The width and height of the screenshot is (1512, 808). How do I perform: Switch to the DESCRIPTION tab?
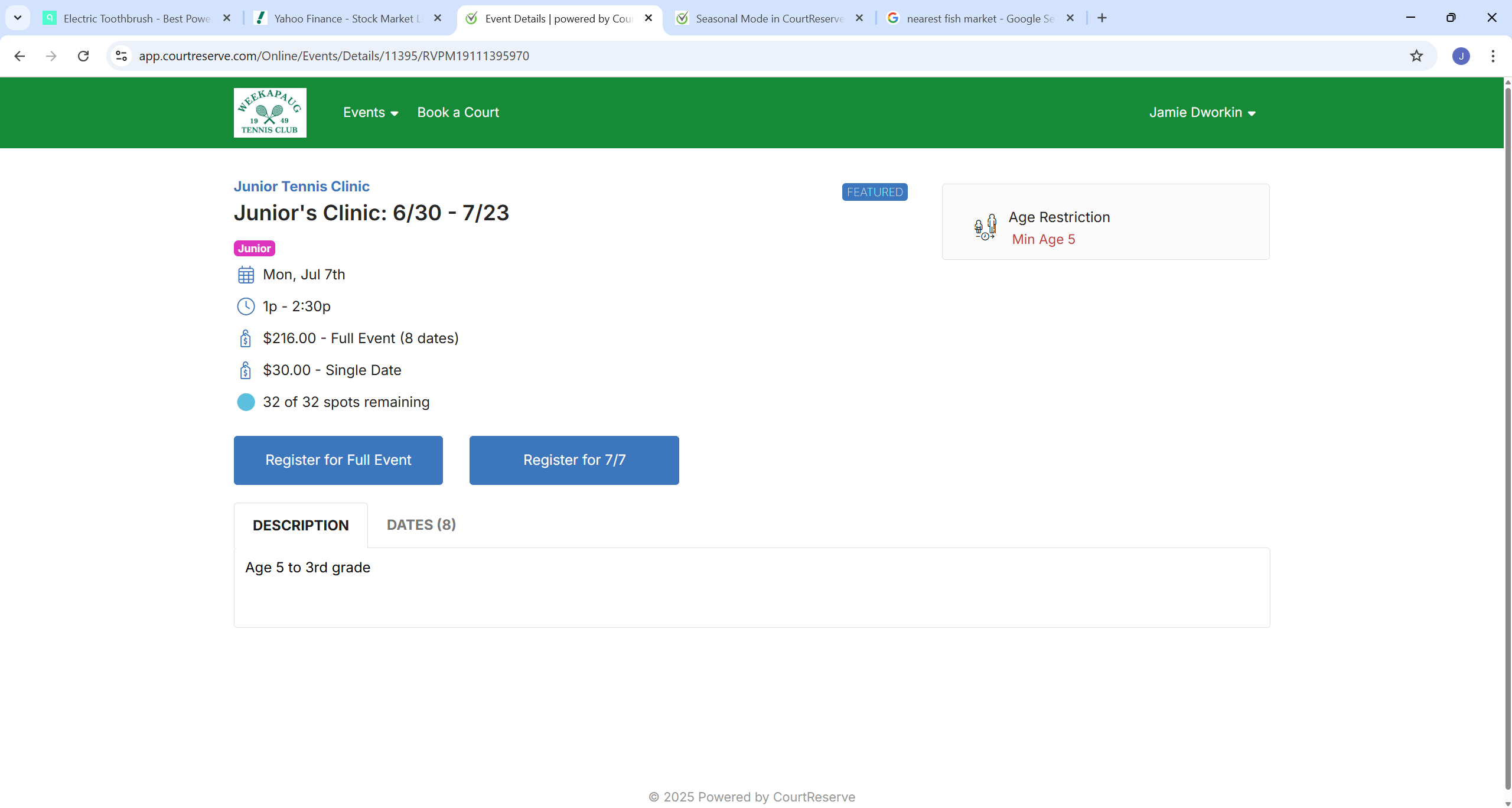click(x=301, y=525)
